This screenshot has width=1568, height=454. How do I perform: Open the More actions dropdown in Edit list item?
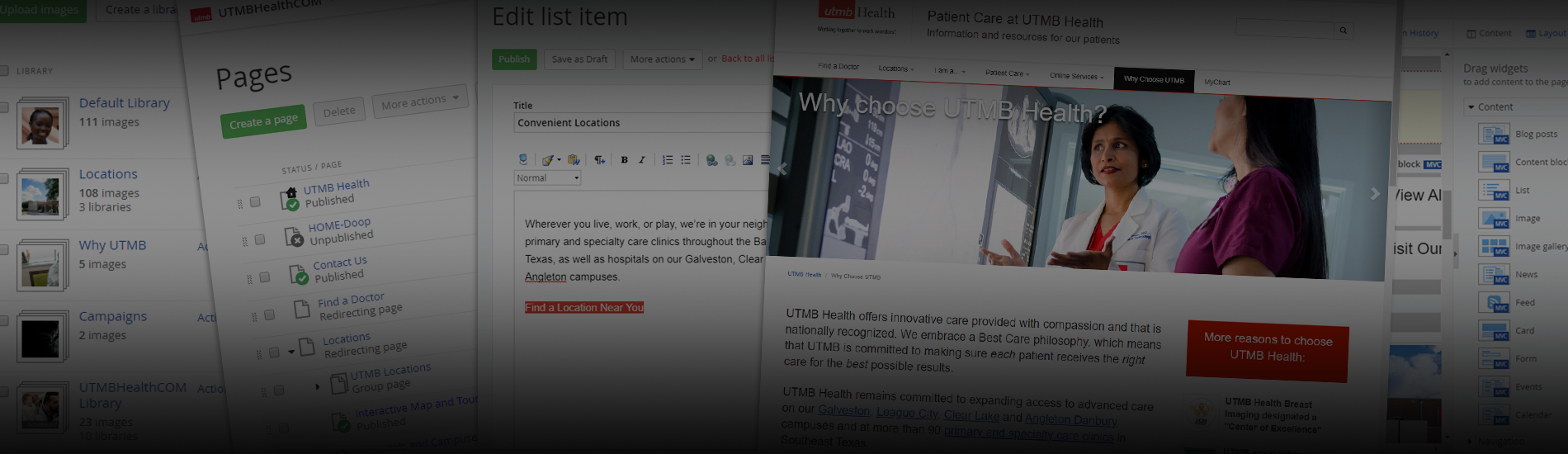pyautogui.click(x=662, y=59)
